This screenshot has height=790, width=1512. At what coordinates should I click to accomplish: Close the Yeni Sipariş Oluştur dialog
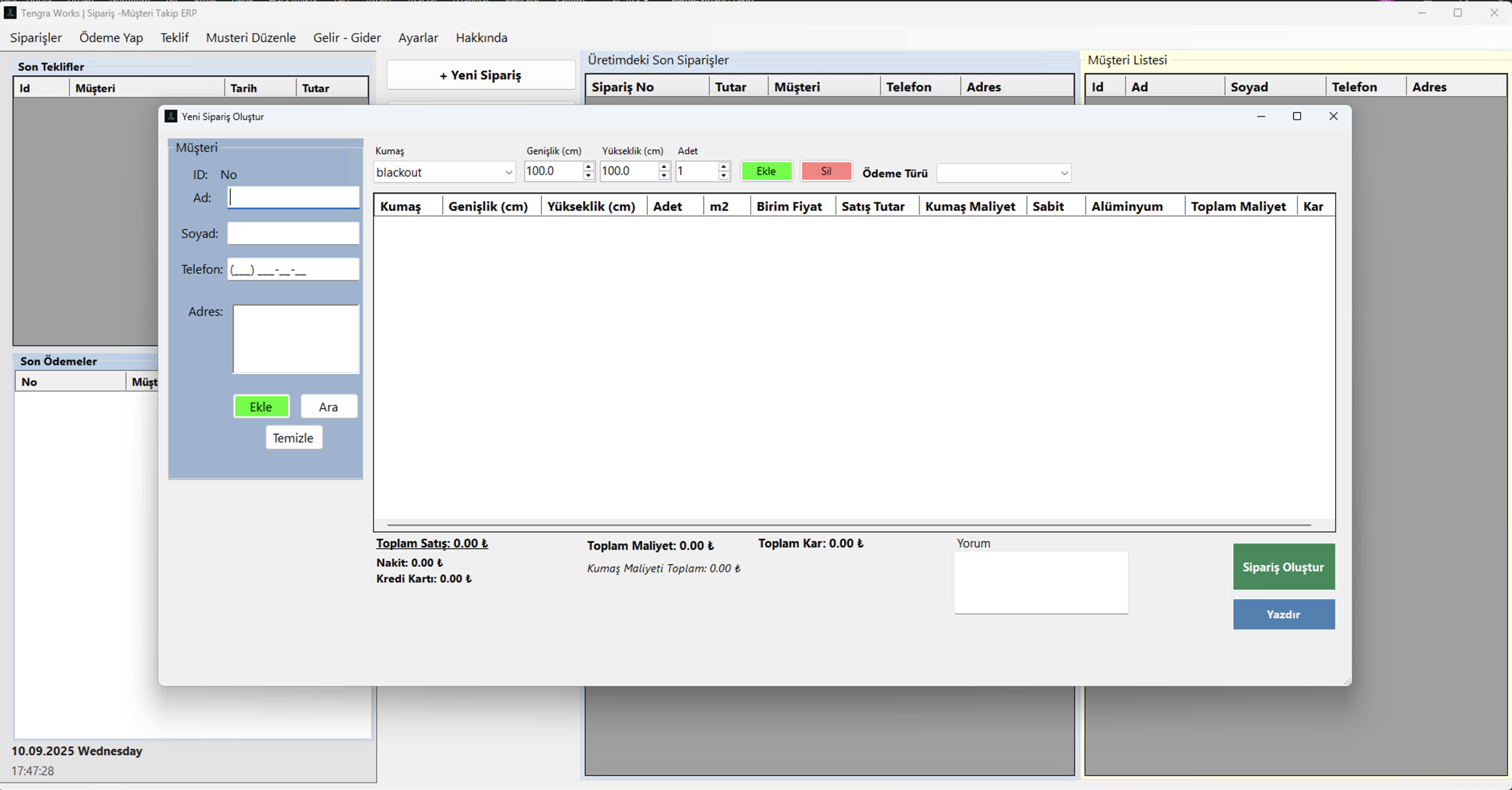(x=1333, y=116)
